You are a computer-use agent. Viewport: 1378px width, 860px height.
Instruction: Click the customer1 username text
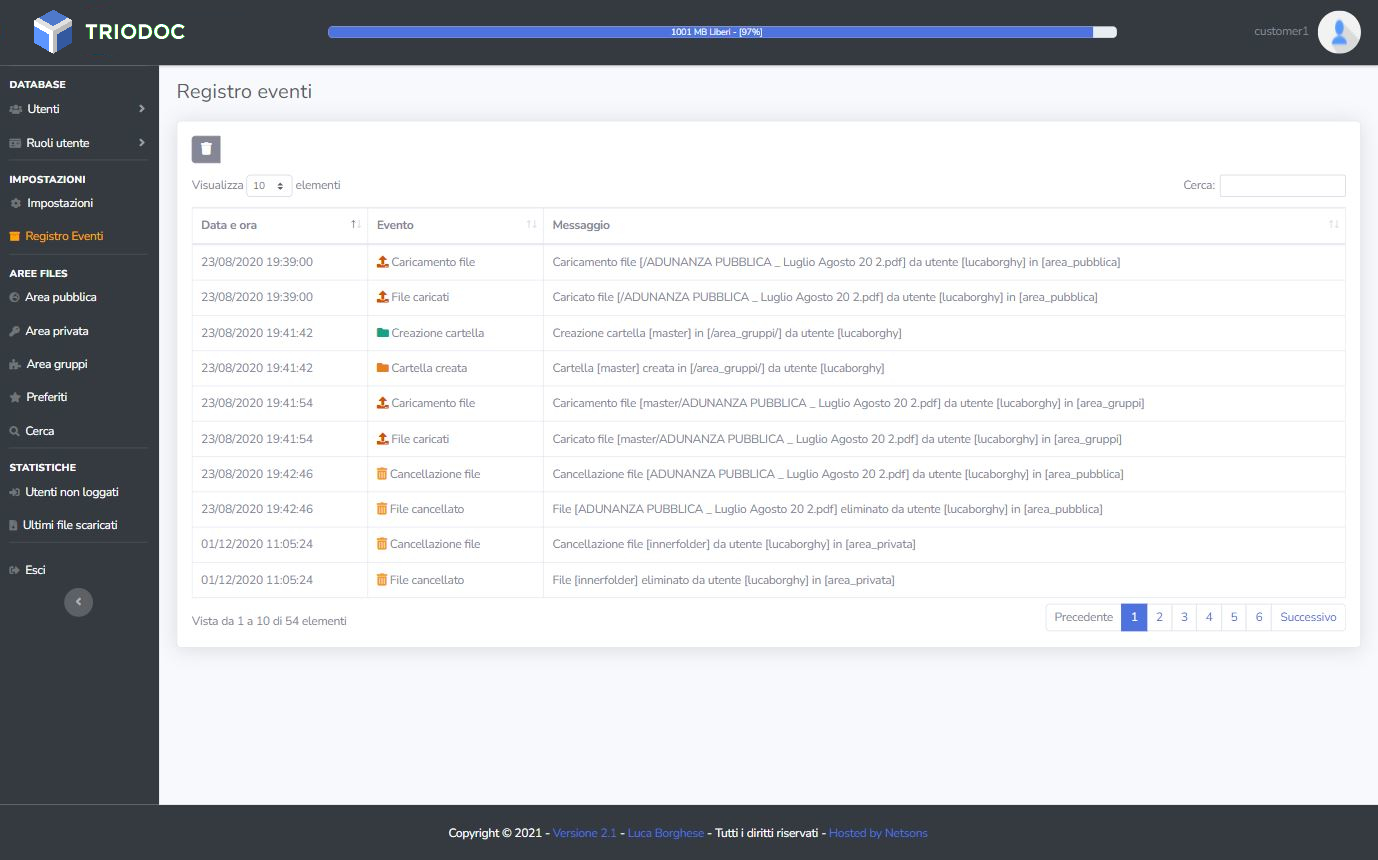pos(1281,31)
